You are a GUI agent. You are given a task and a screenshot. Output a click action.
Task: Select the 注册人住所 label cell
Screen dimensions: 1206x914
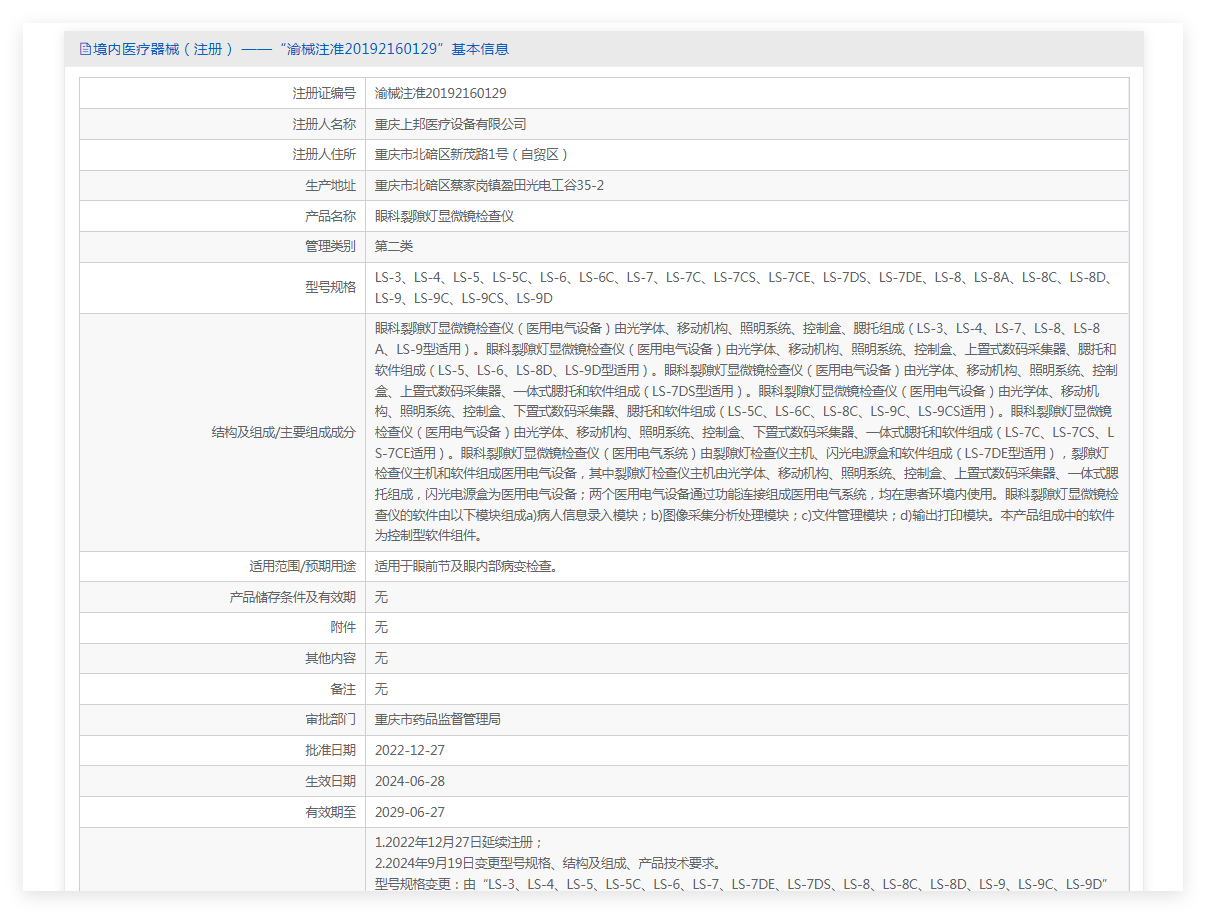223,155
